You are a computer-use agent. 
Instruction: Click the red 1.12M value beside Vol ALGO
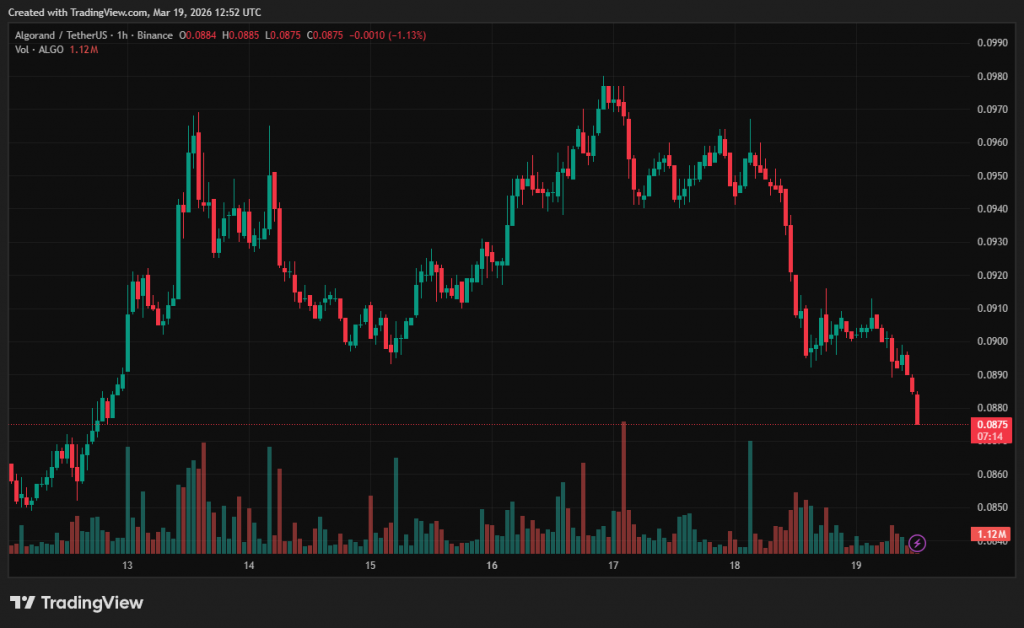[x=82, y=49]
